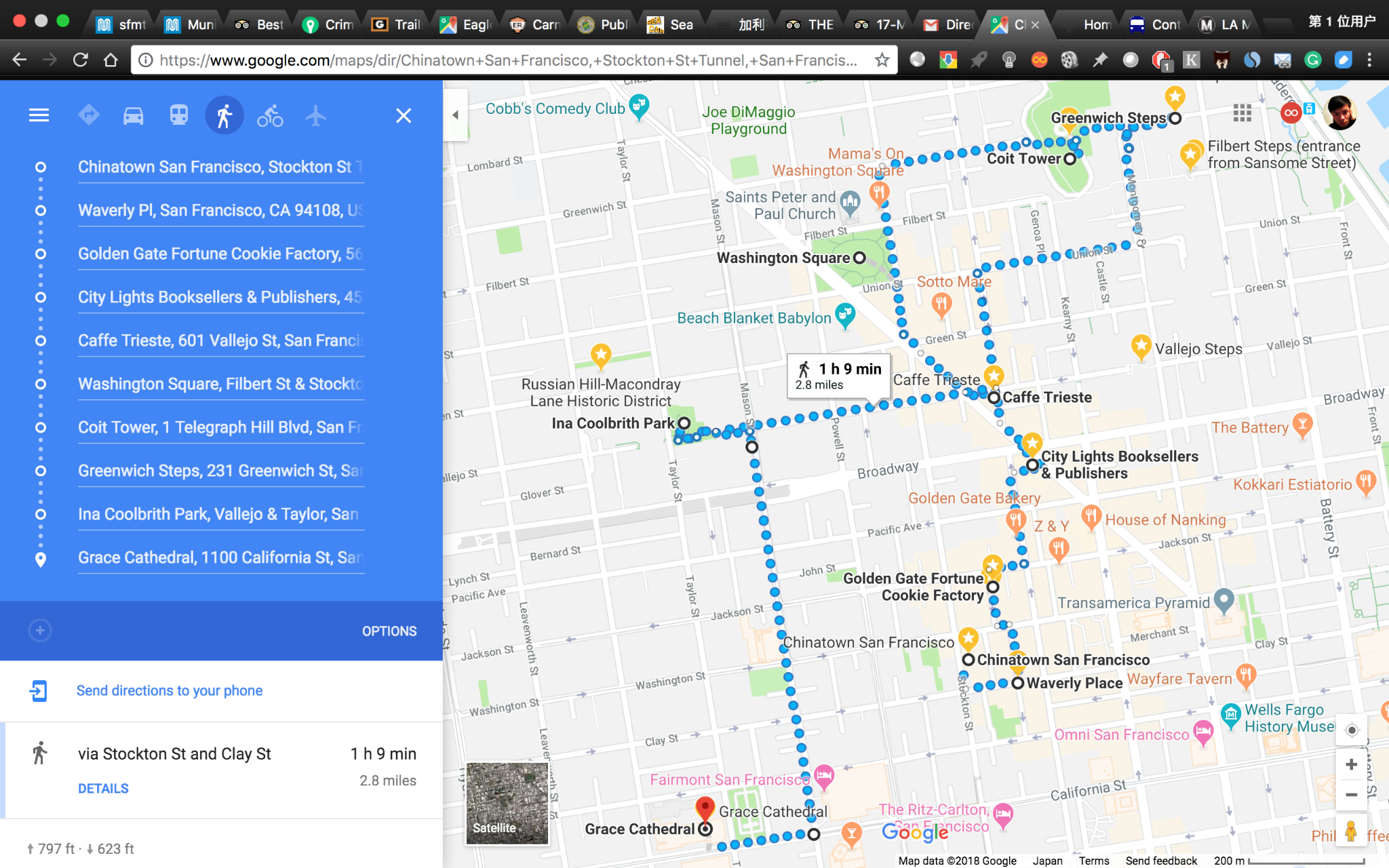Image resolution: width=1389 pixels, height=868 pixels.
Task: Switch to the Eagl browser tab
Action: coord(466,24)
